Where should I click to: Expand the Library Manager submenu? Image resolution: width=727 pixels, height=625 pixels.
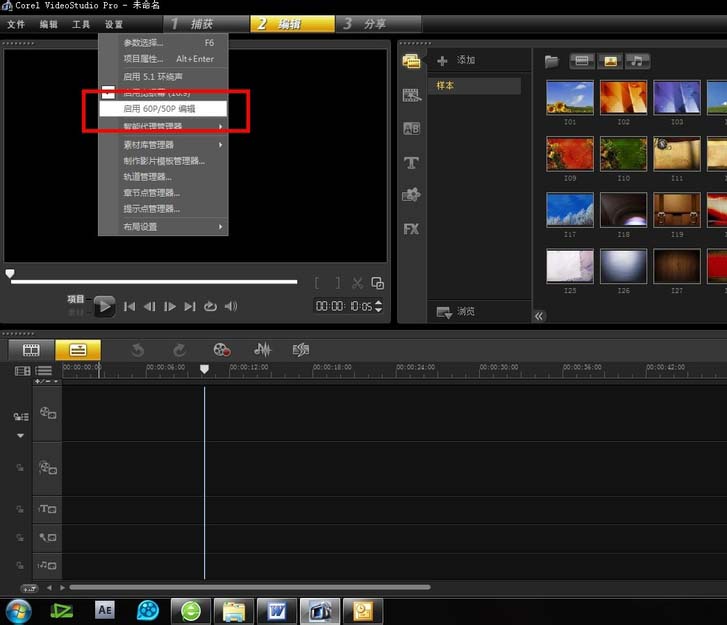click(163, 145)
